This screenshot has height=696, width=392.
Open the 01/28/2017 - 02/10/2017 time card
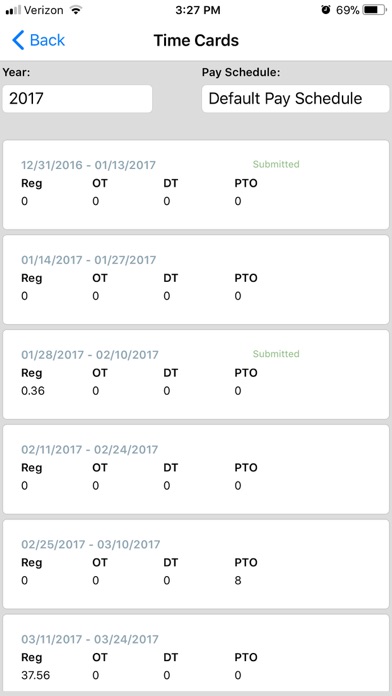tap(196, 374)
